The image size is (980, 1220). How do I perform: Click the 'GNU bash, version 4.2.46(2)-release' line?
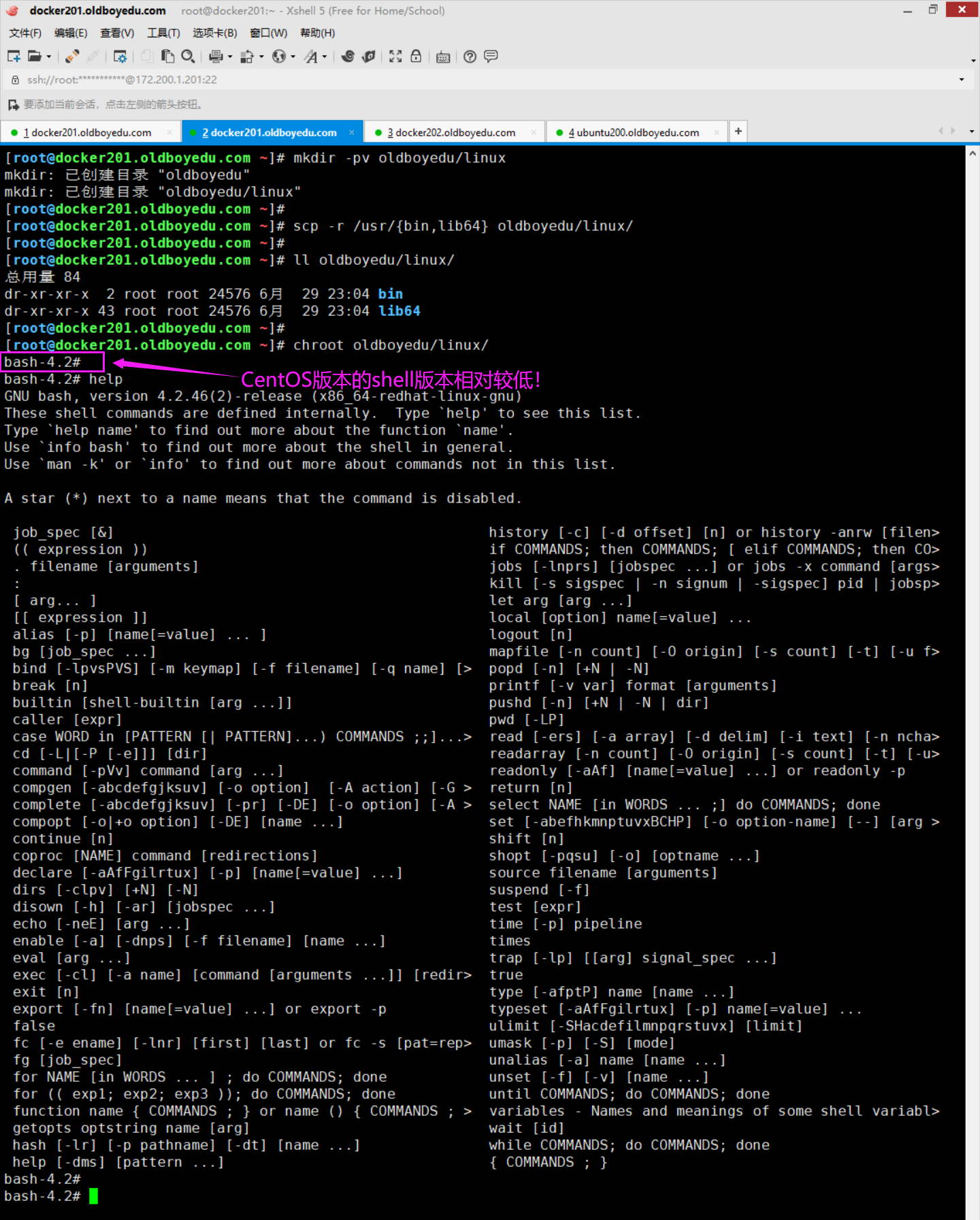[263, 396]
